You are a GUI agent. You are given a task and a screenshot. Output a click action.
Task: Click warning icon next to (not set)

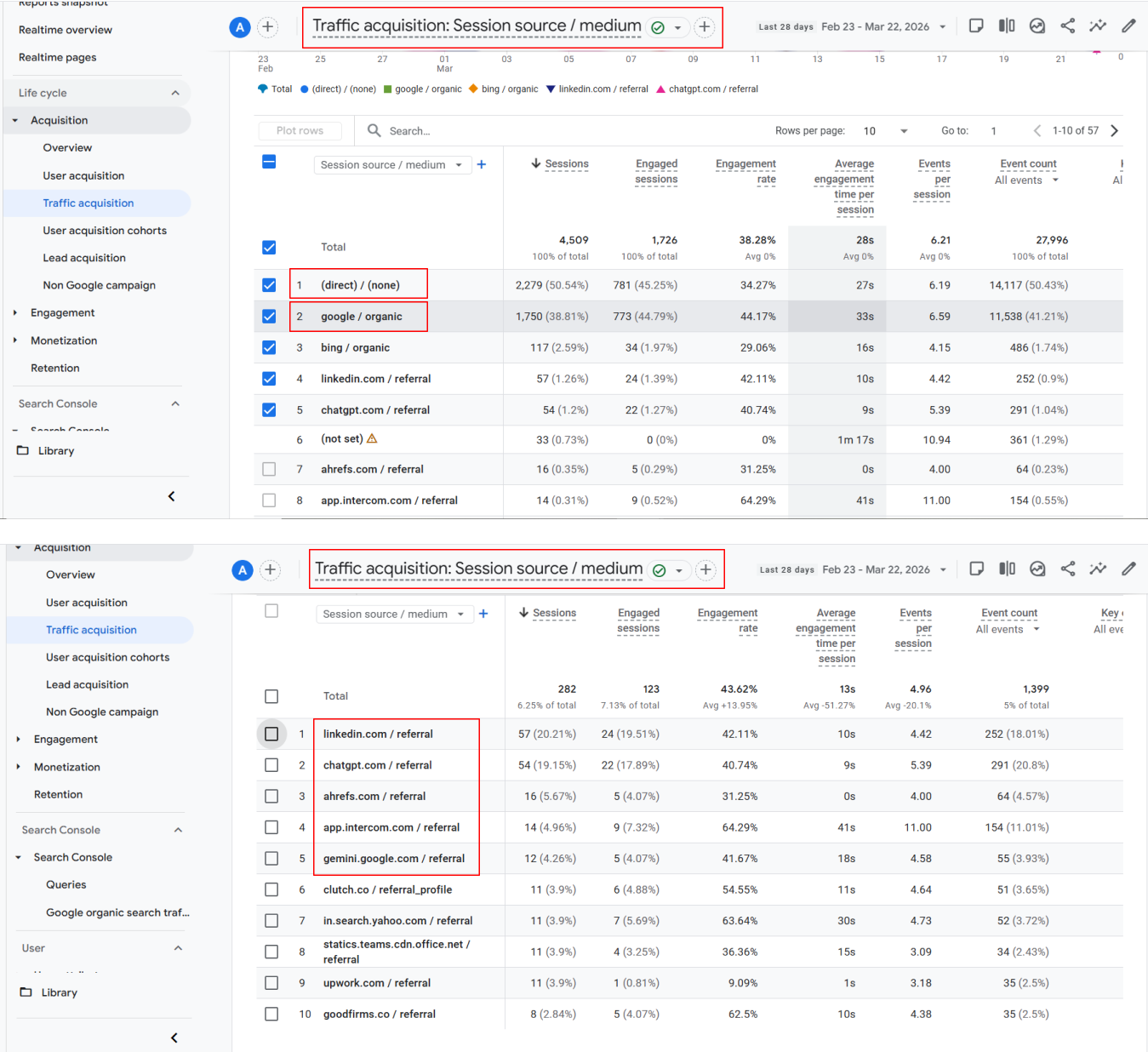click(372, 438)
